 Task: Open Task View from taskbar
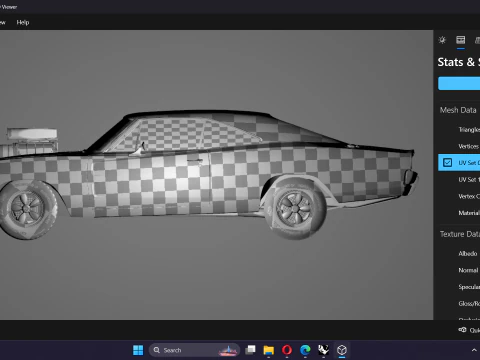click(x=250, y=350)
